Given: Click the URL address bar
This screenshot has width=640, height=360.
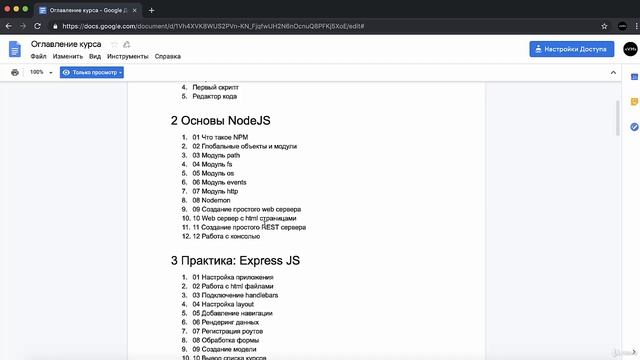Looking at the screenshot, I should (x=322, y=26).
